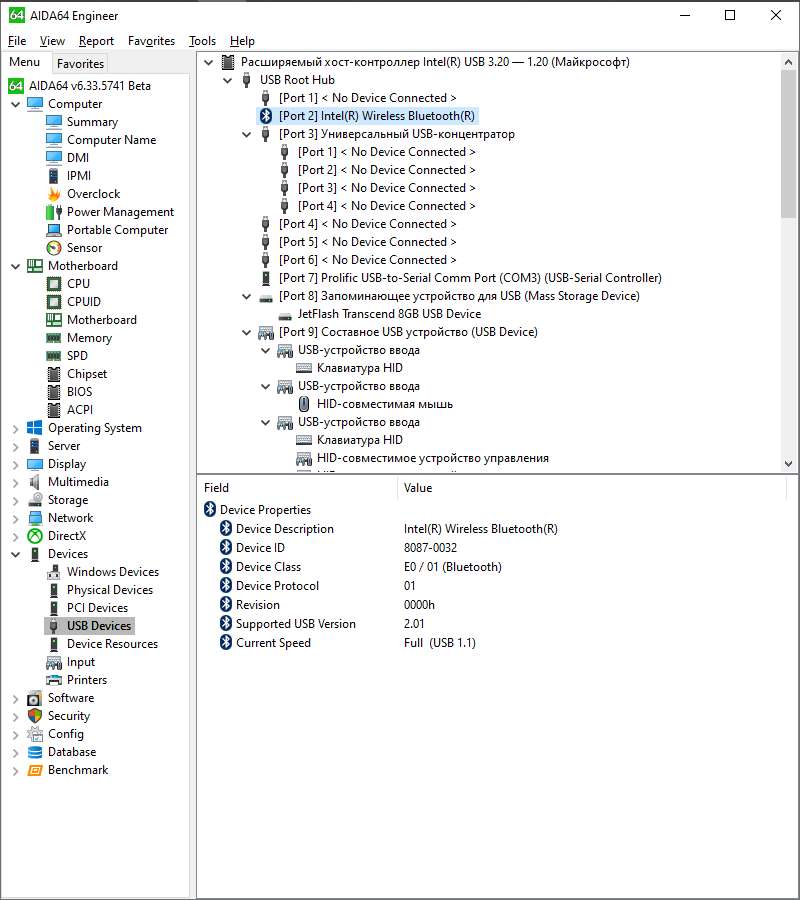The height and width of the screenshot is (900, 800).
Task: Click the USB Root Hub plug icon
Action: coord(247,80)
